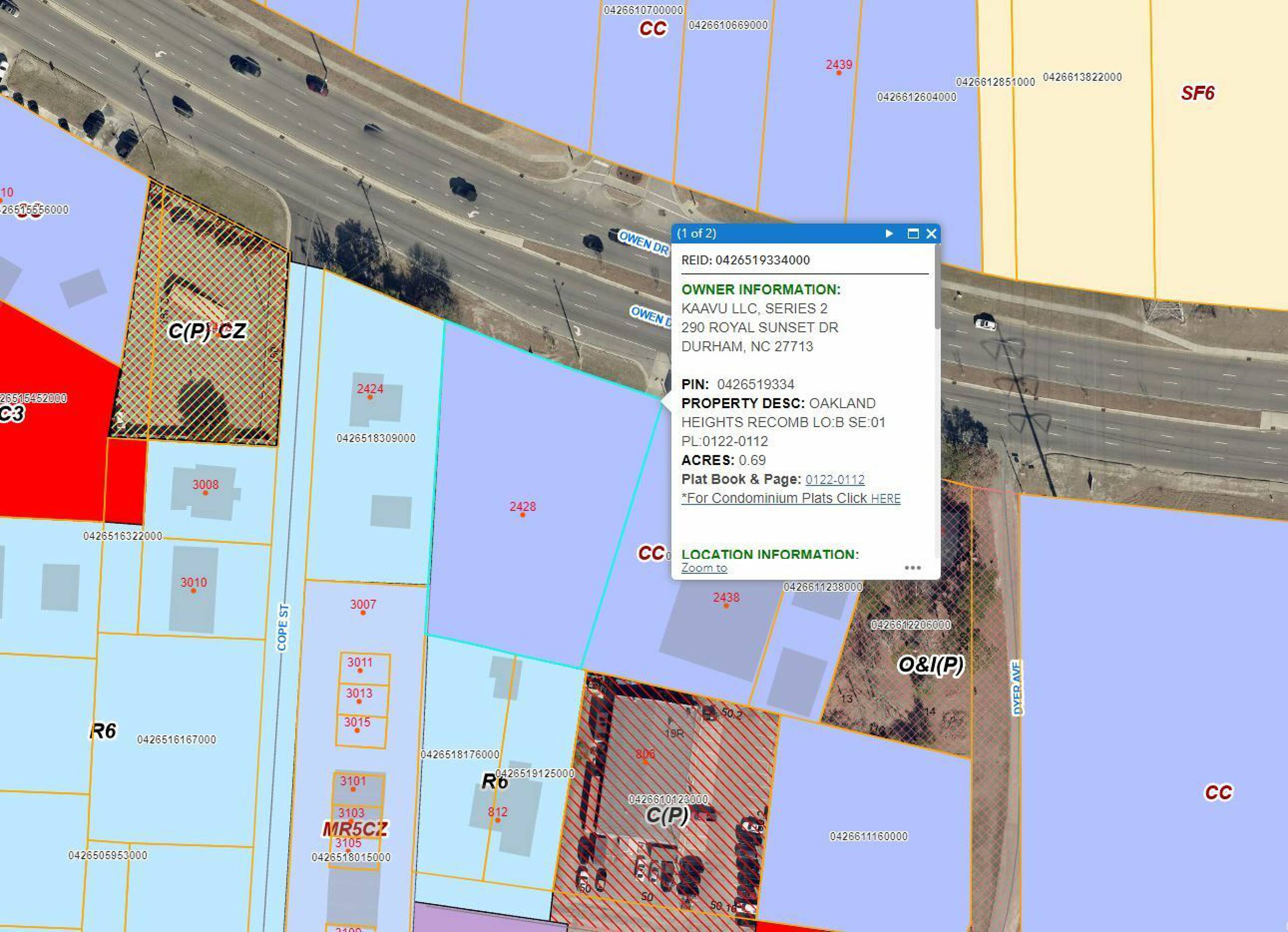Click parcel label 0426611160000

coord(868,836)
